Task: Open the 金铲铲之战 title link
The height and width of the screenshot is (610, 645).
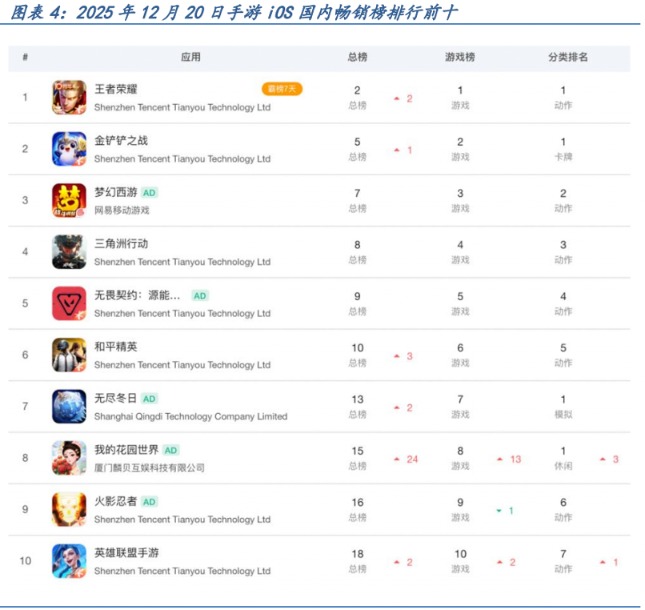Action: tap(121, 141)
